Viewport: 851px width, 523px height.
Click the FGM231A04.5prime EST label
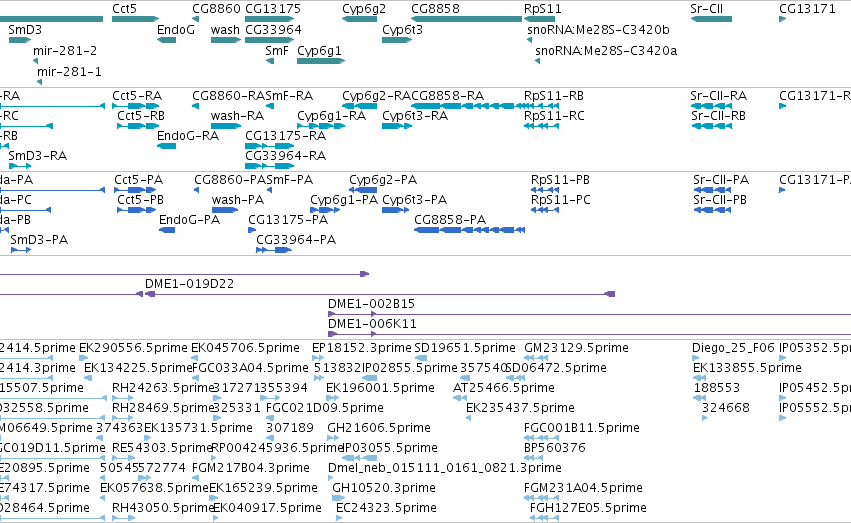583,488
